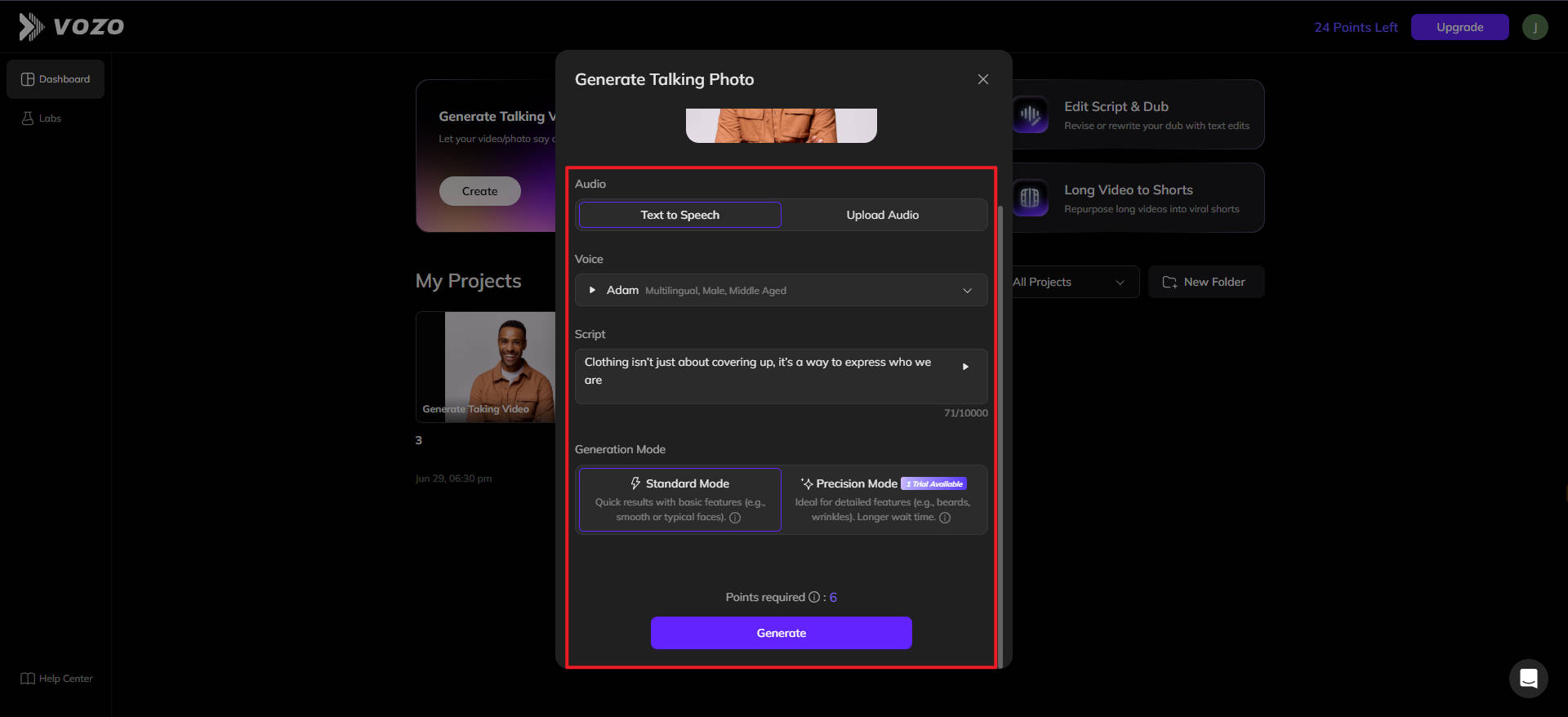Open the Labs sidebar item
Screen dimensions: 1568x717
click(42, 118)
